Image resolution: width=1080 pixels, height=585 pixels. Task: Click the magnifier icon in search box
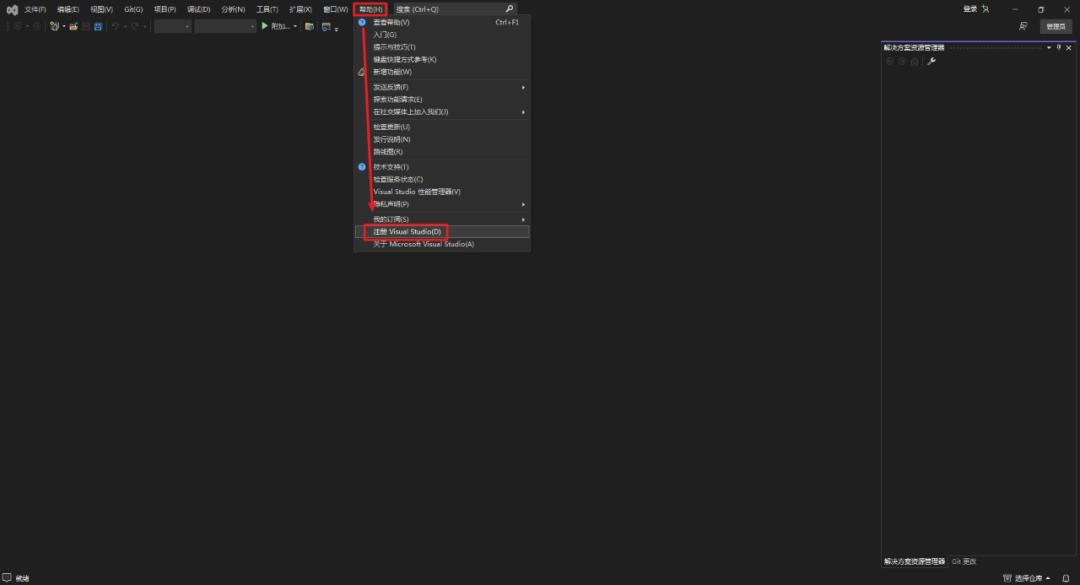click(x=509, y=9)
